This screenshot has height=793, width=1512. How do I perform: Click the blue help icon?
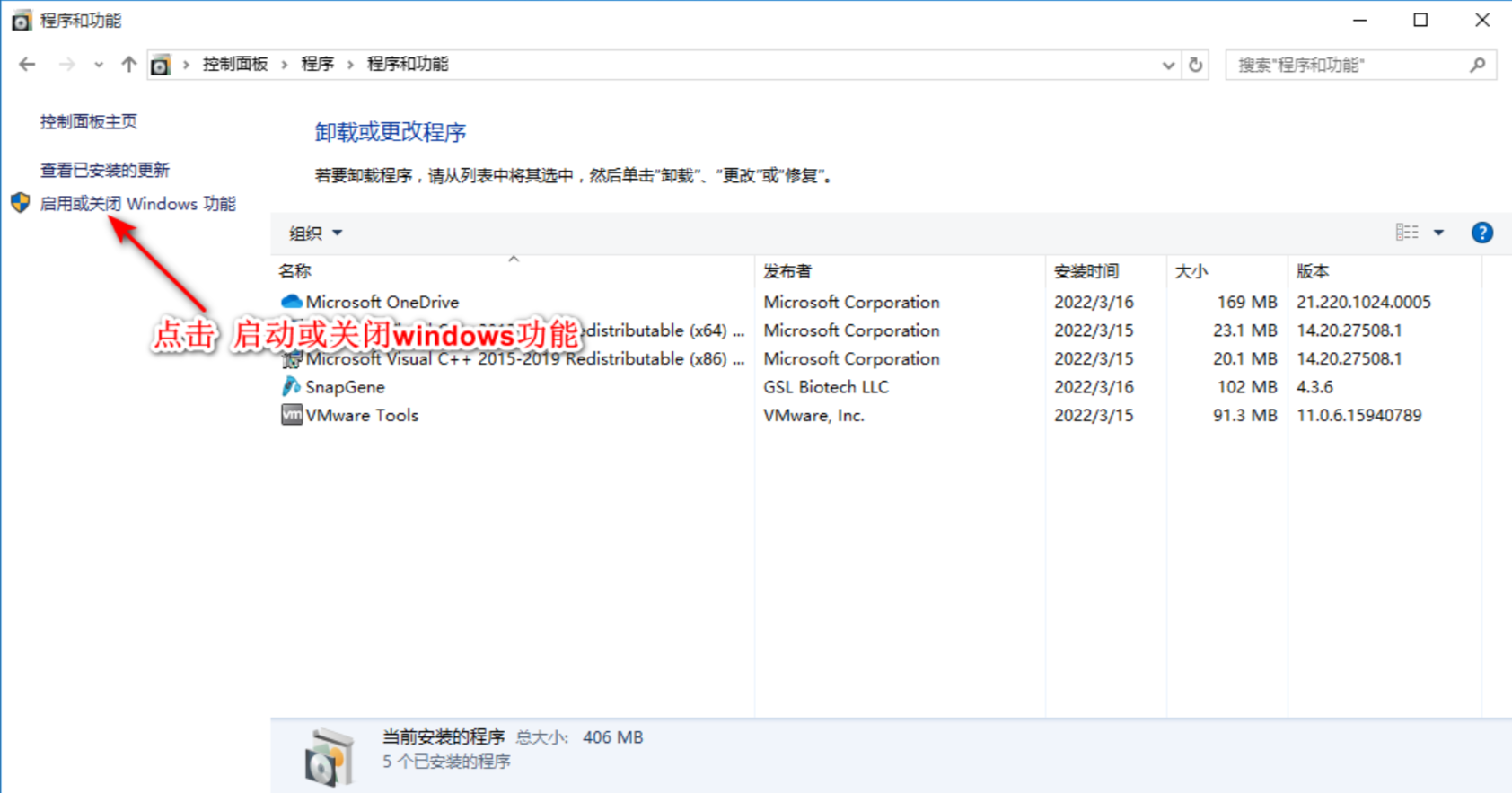coord(1482,233)
